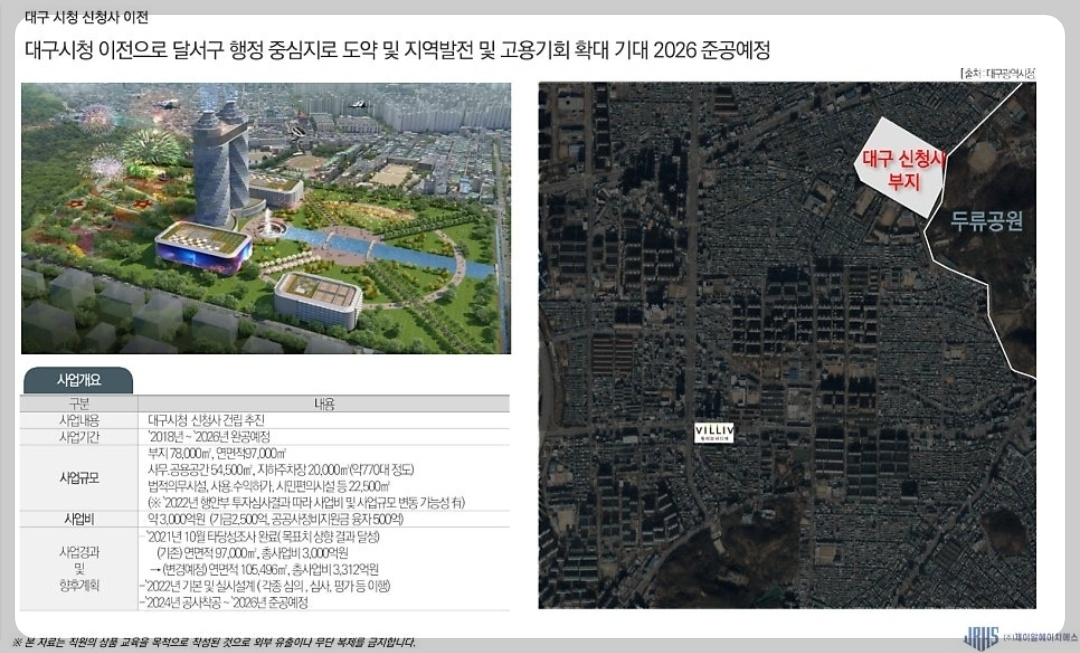Click the '2022년 기본 및 실시설계' line
This screenshot has width=1080, height=653.
click(267, 586)
